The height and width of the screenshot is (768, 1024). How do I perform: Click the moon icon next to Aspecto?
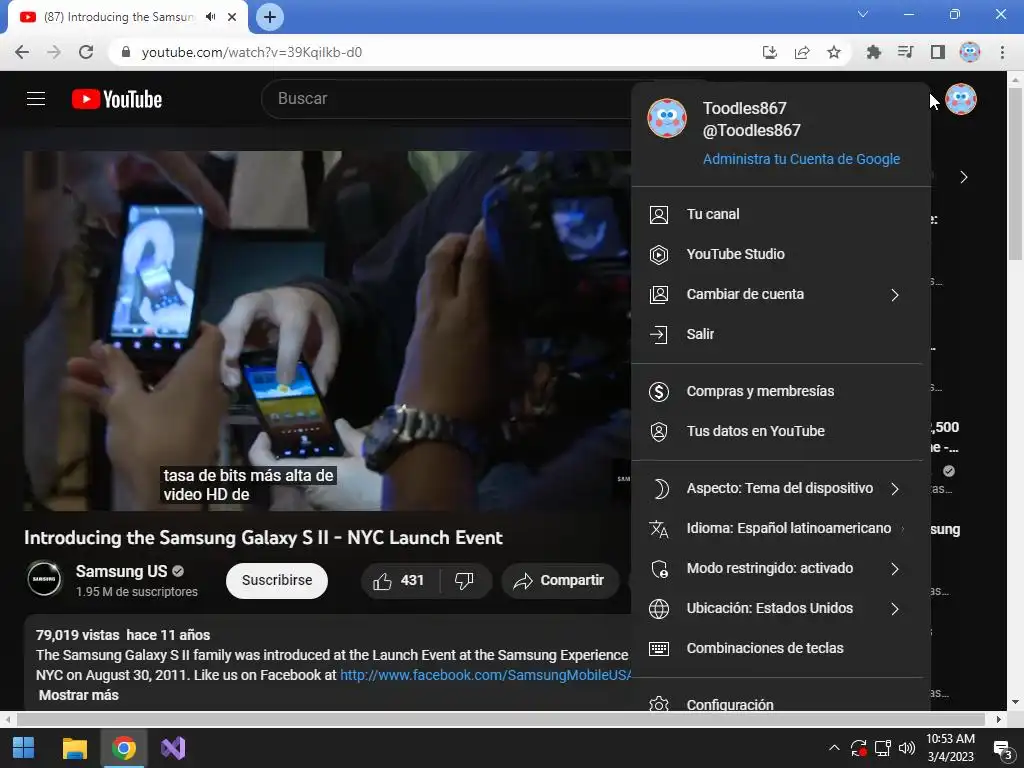(x=660, y=488)
